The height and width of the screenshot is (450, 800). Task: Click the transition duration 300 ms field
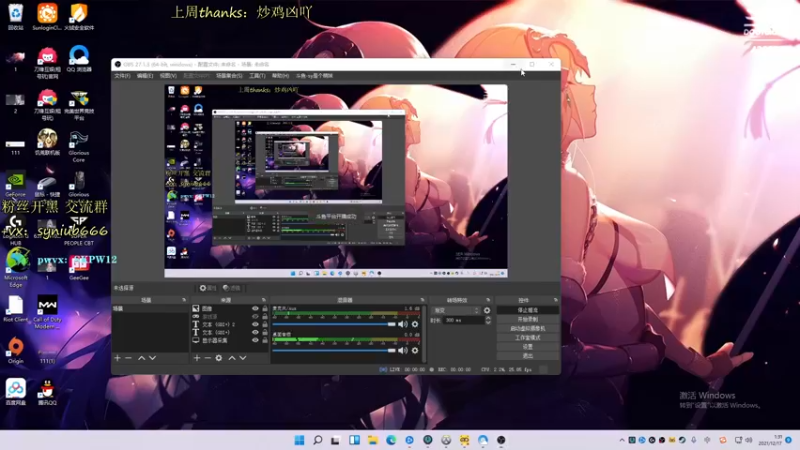[x=464, y=320]
